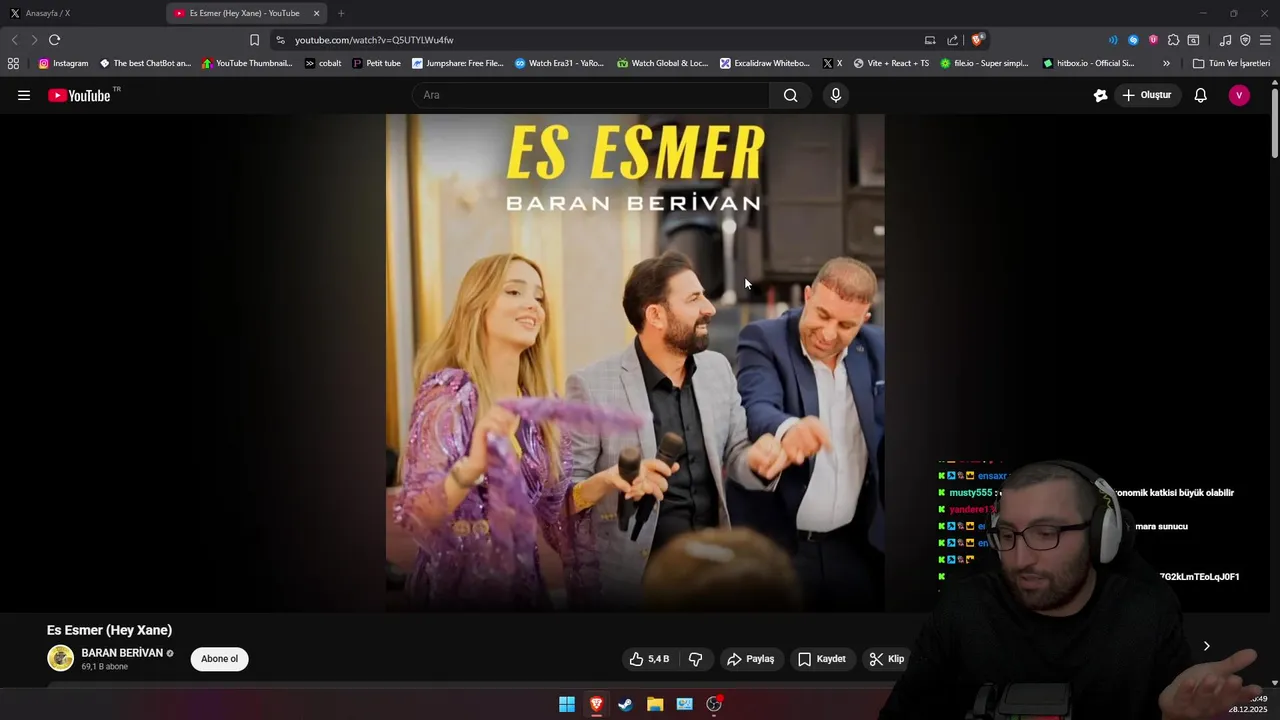Click Paylaş share button
The height and width of the screenshot is (720, 1280).
[x=751, y=659]
